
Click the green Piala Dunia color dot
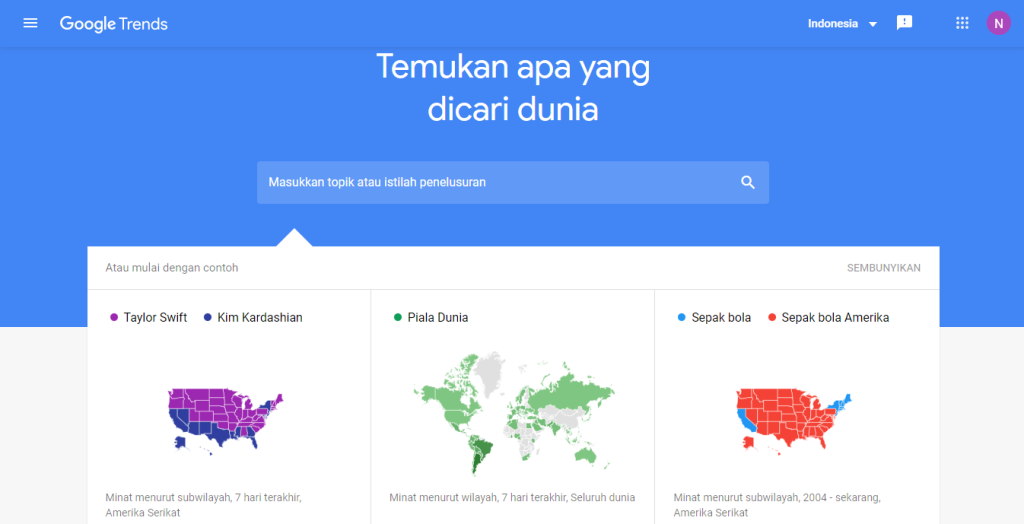(398, 318)
